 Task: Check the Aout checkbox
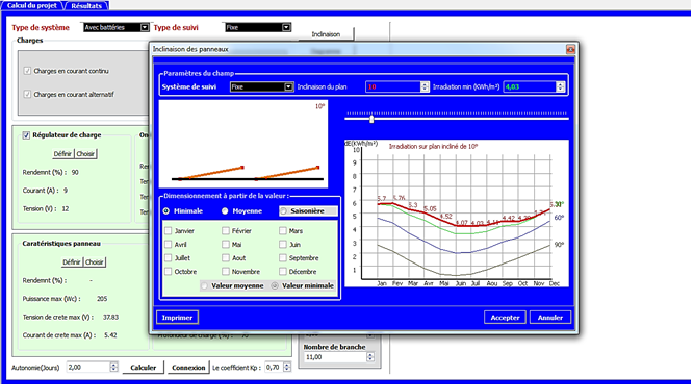pos(226,257)
